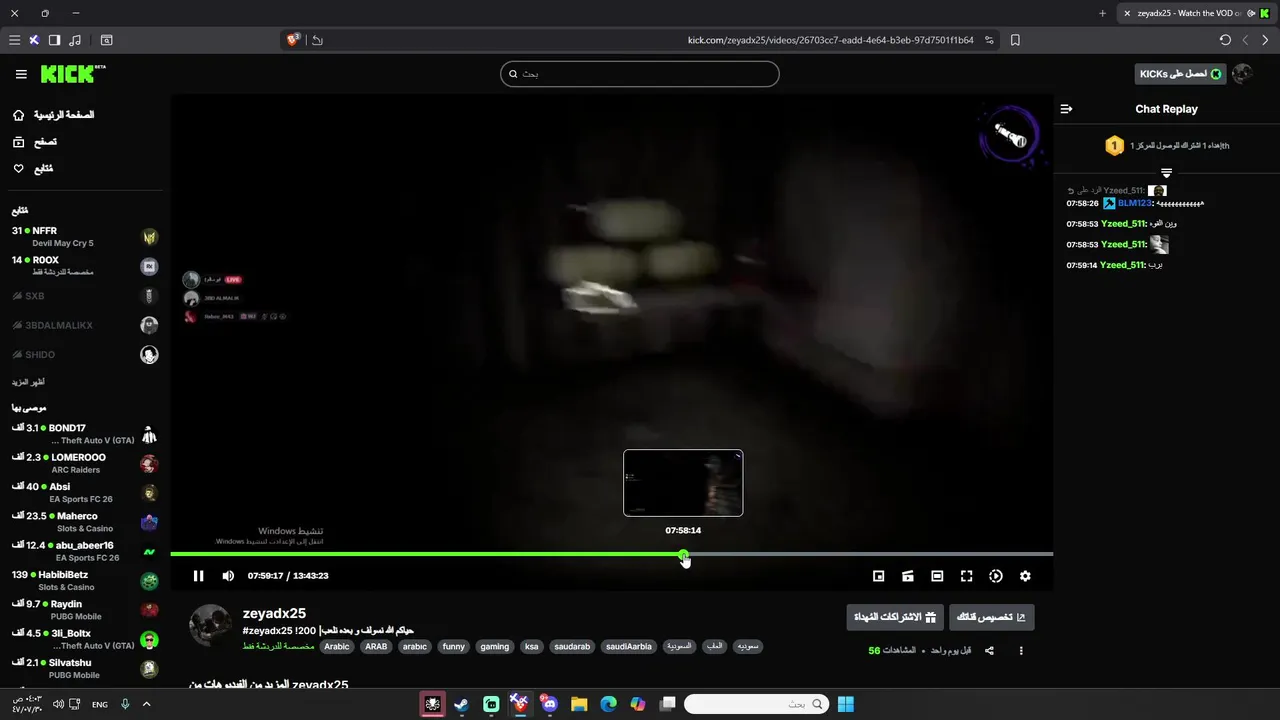The height and width of the screenshot is (720, 1280).
Task: Open the SHIDO channel
Action: (85, 355)
